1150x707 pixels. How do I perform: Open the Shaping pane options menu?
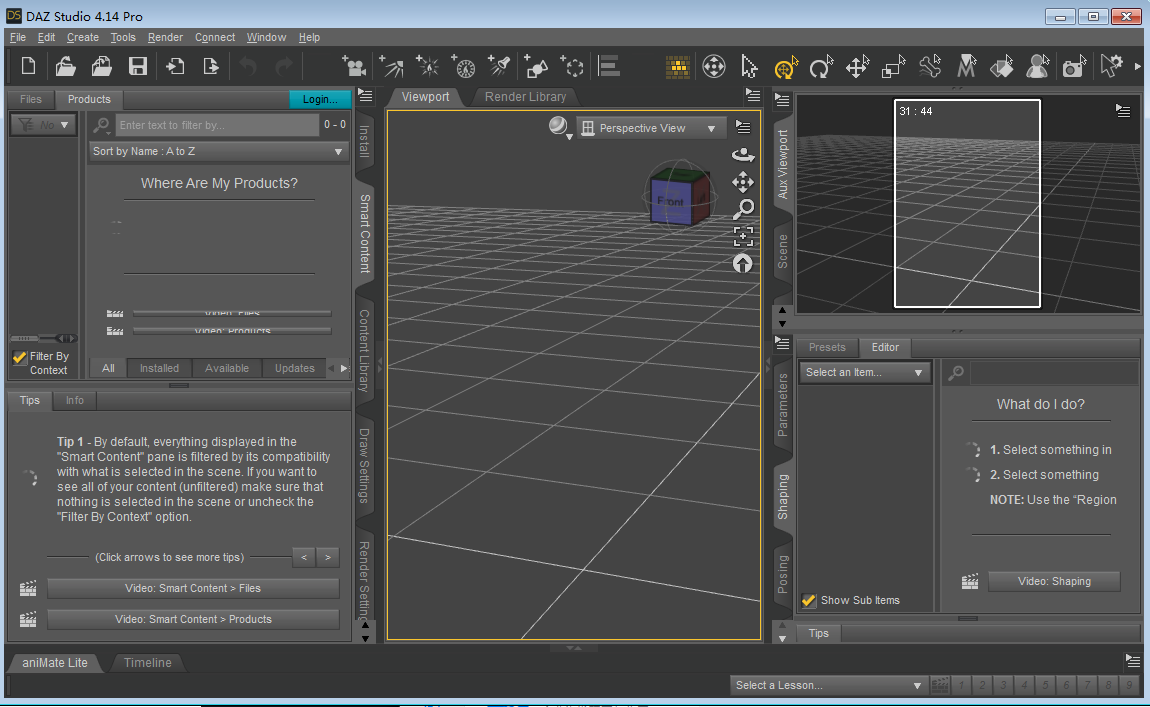[x=783, y=343]
